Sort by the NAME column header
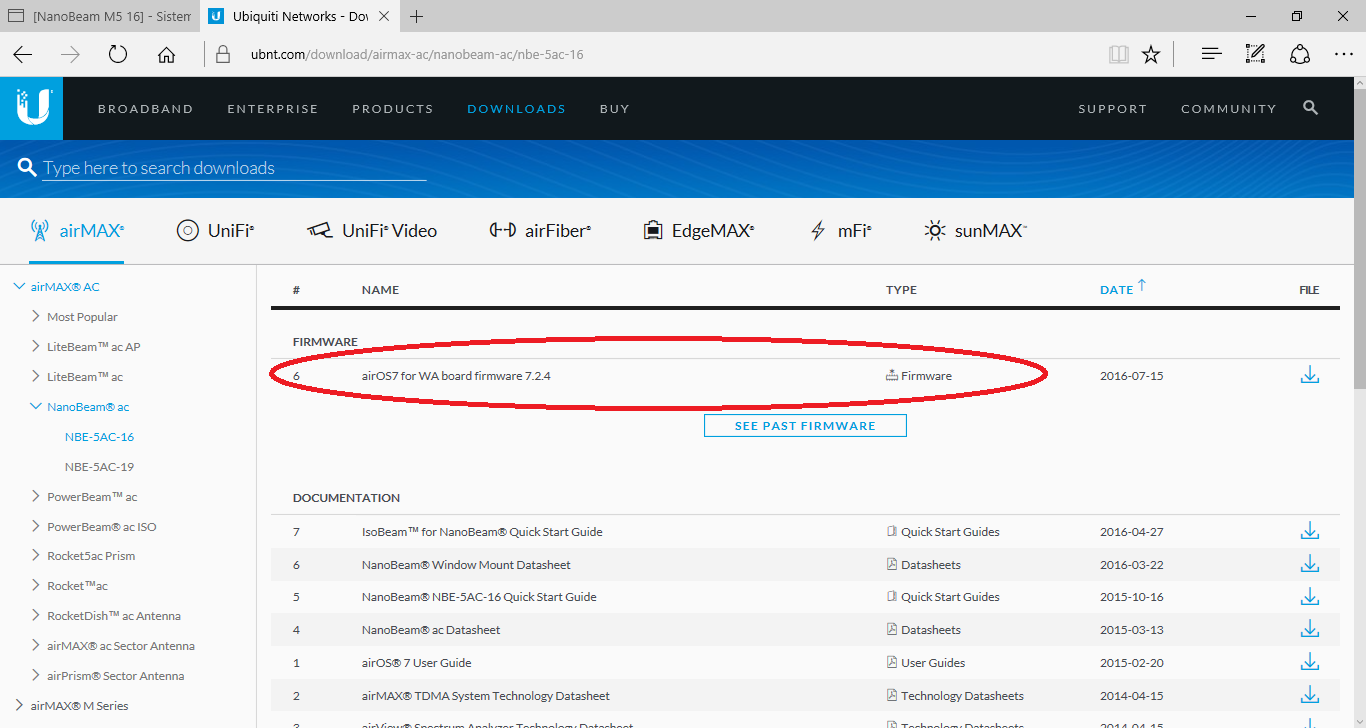This screenshot has width=1366, height=728. pos(380,290)
